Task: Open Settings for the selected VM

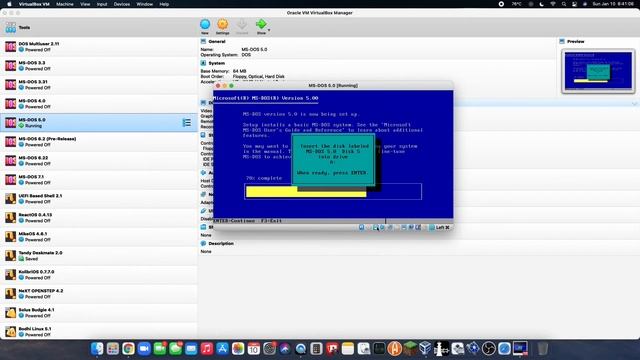Action: pos(222,24)
